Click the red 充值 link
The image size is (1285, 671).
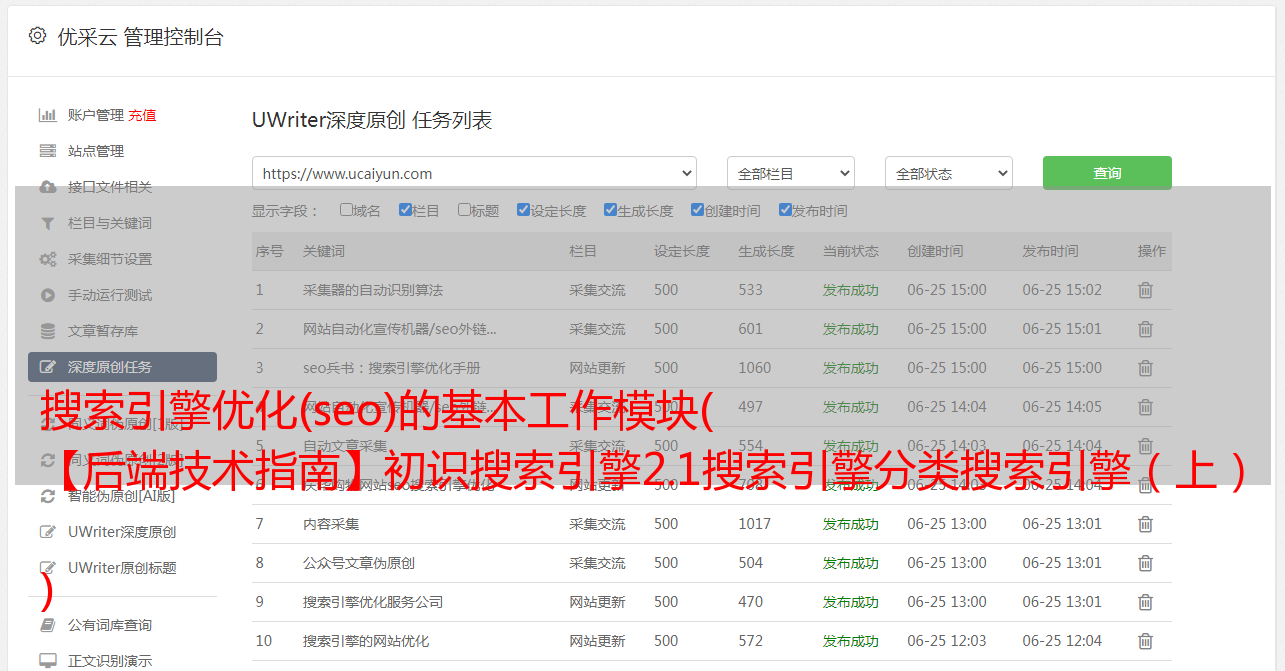[x=142, y=115]
